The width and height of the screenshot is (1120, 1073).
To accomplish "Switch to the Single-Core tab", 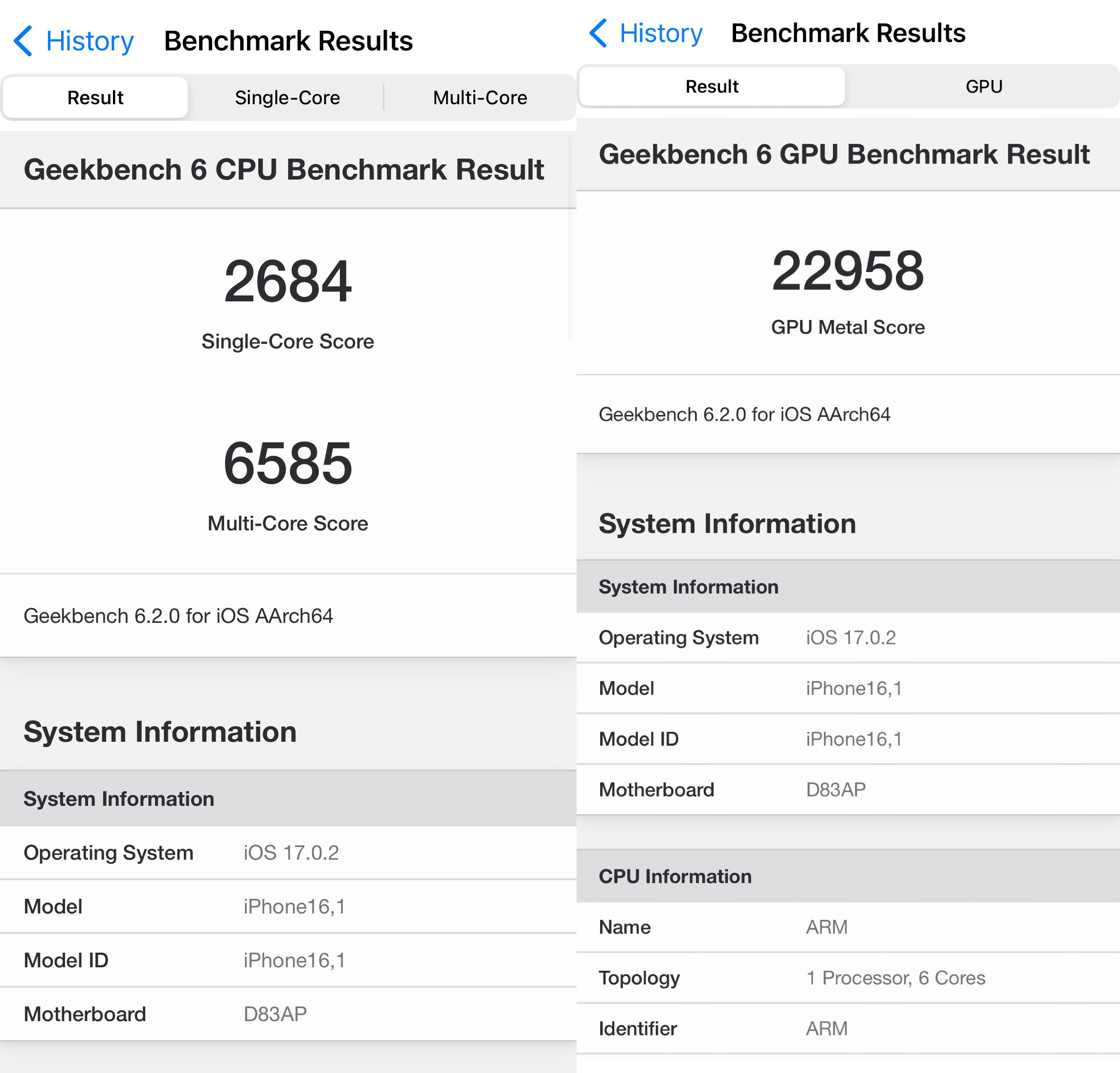I will 288,98.
